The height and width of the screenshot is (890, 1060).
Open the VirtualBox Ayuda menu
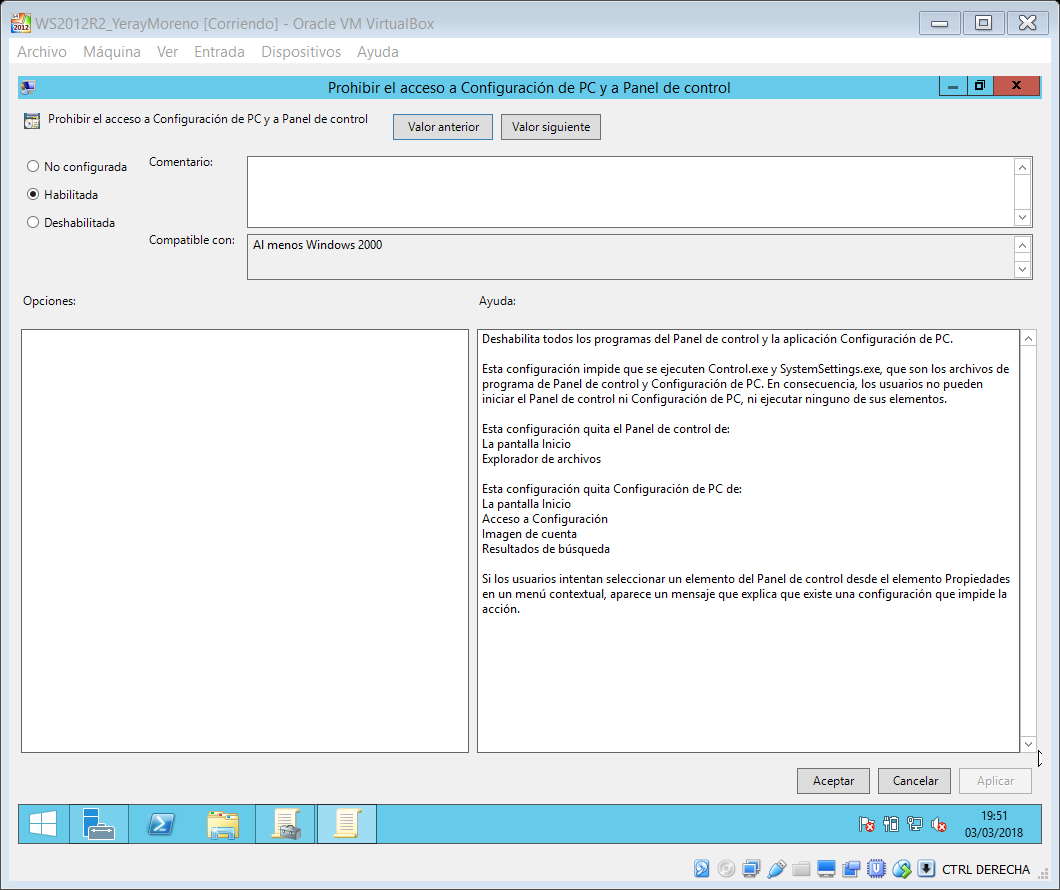[377, 52]
